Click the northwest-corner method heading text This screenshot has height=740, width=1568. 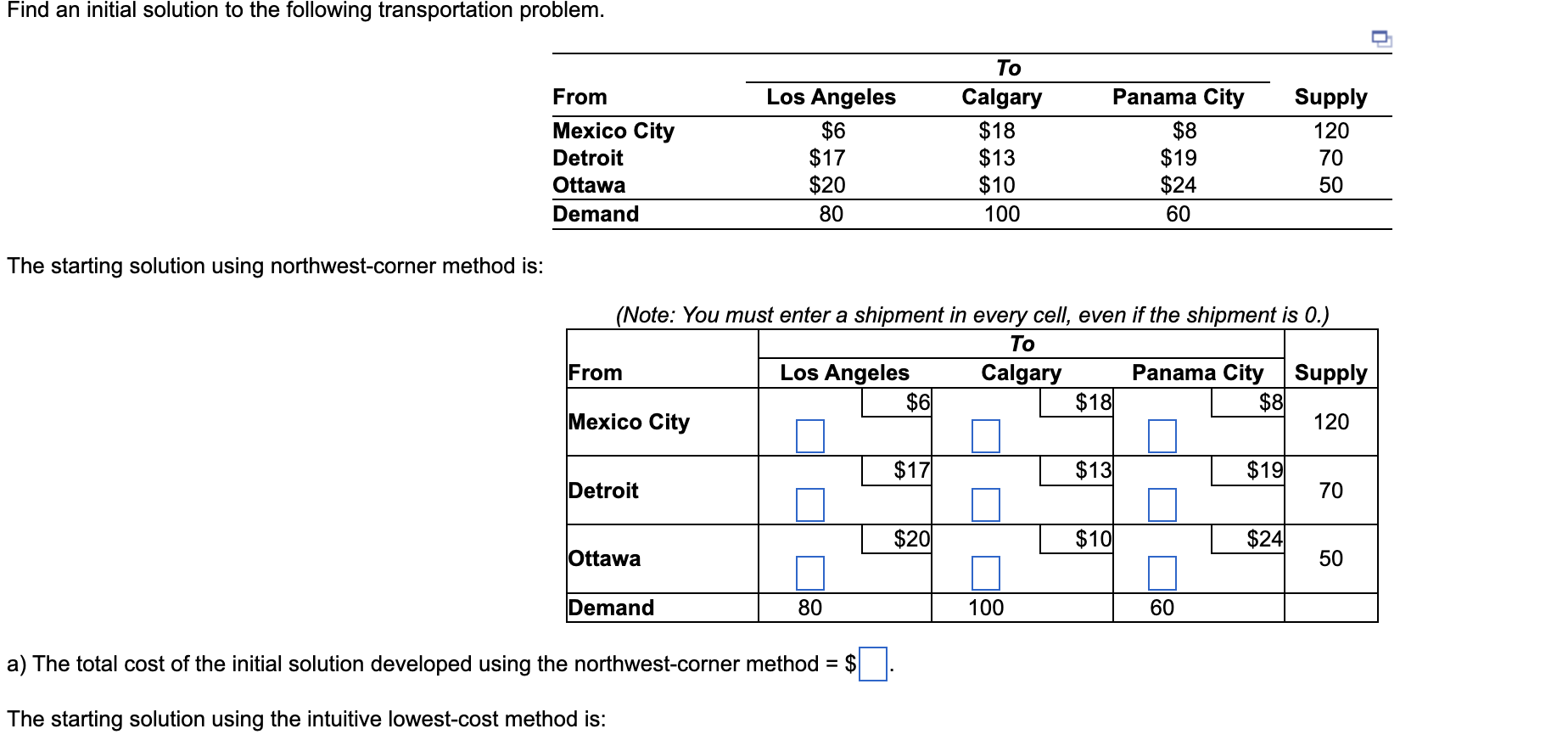coord(273,266)
